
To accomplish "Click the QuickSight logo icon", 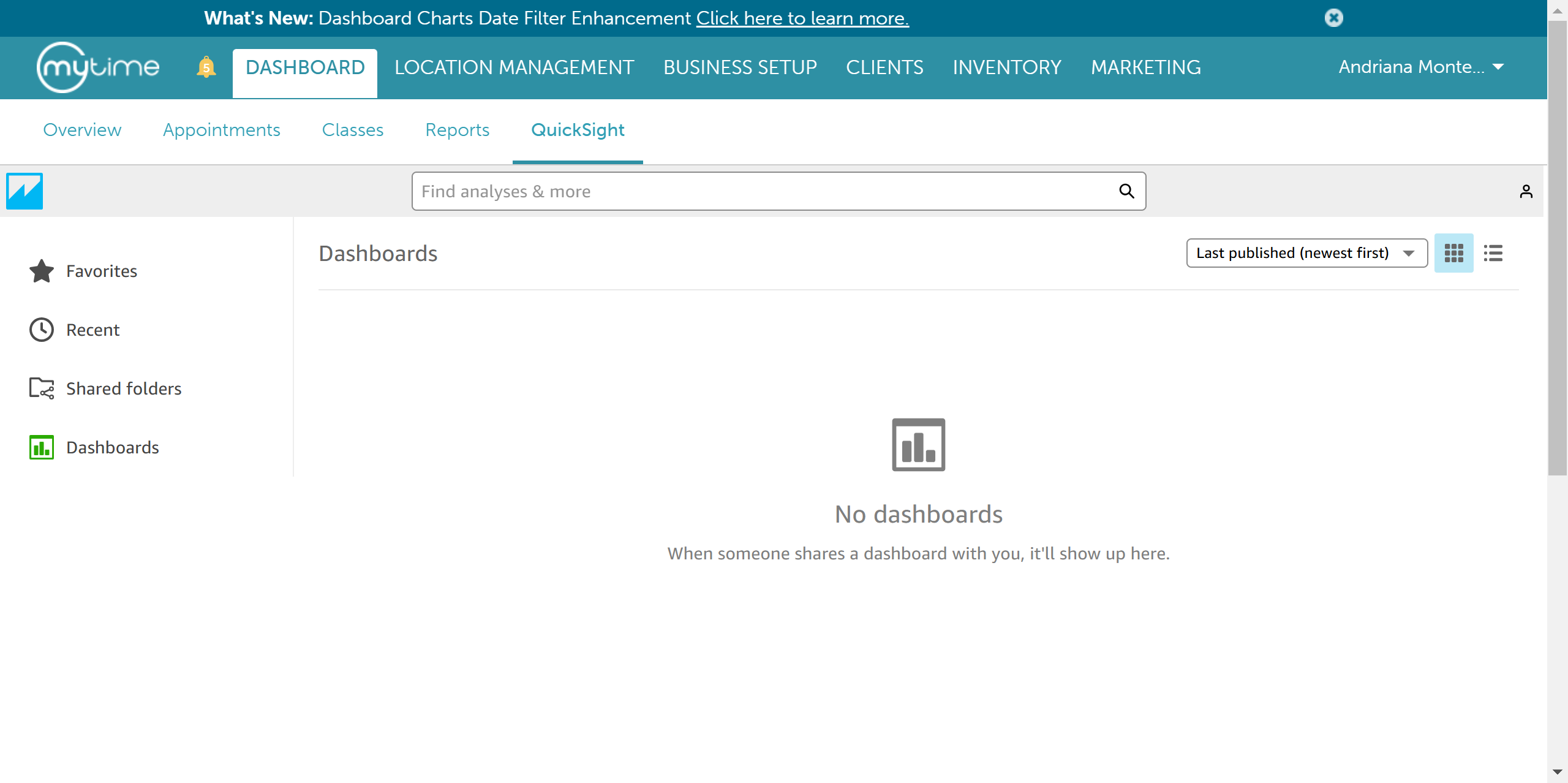I will [24, 191].
